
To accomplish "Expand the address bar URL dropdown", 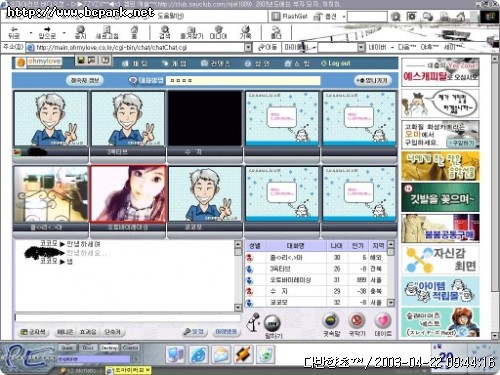I will pos(248,48).
